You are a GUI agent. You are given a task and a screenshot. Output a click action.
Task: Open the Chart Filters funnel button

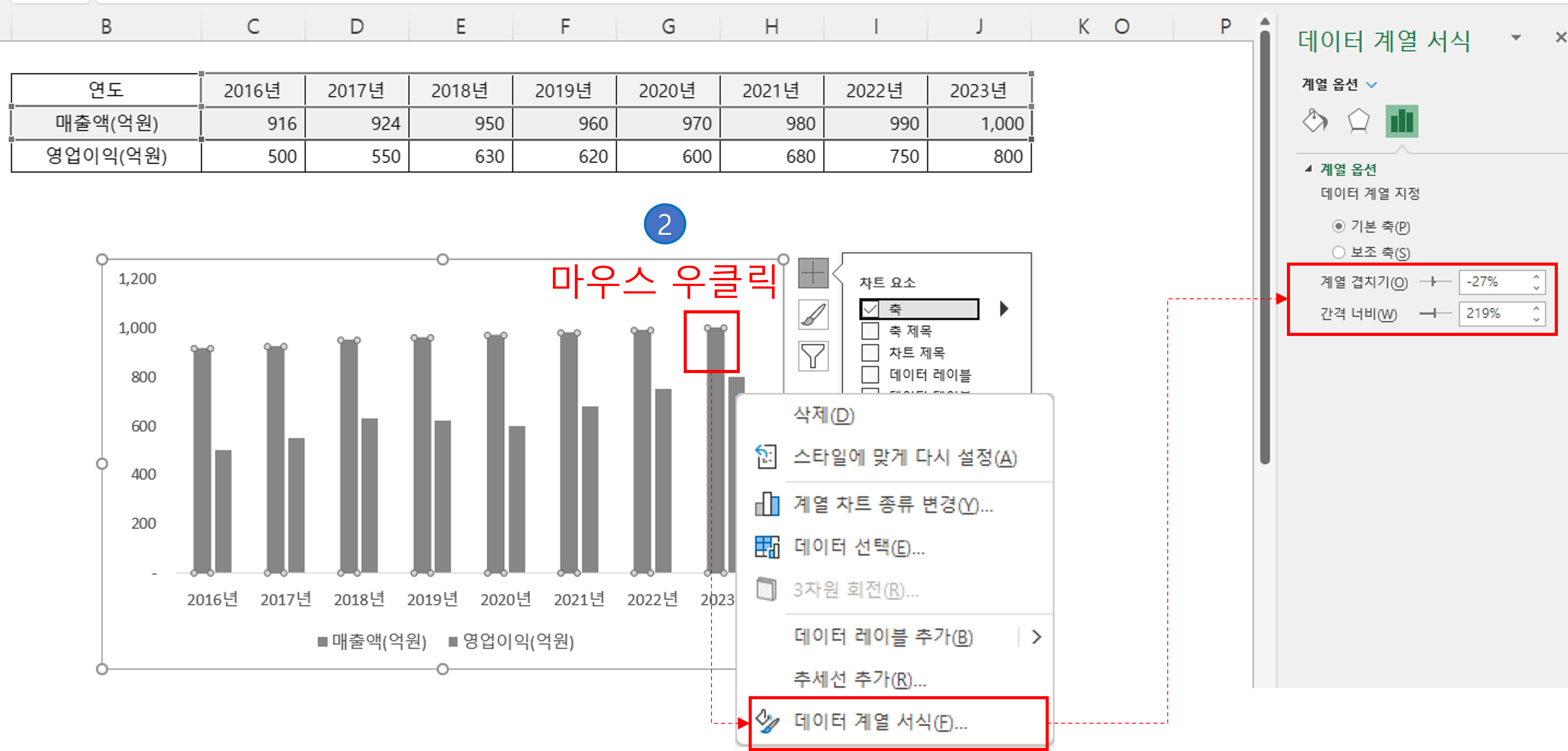click(813, 356)
